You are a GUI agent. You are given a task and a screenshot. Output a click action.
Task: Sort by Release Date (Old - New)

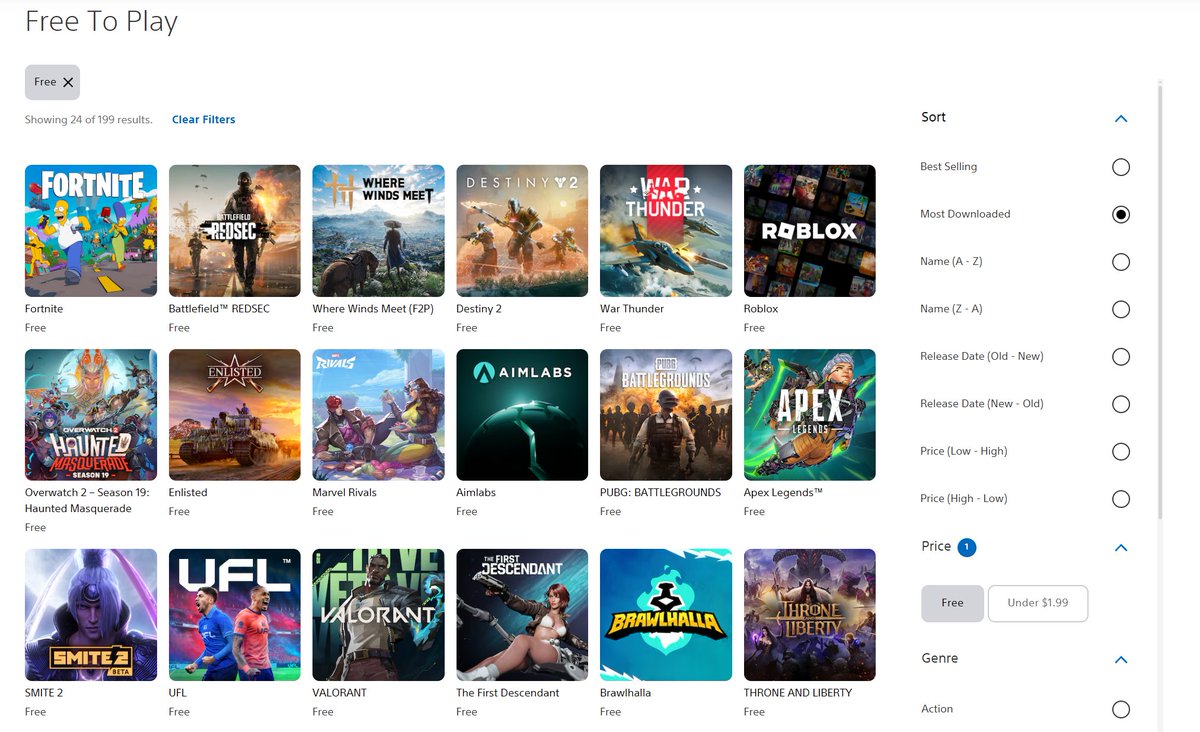click(1121, 357)
